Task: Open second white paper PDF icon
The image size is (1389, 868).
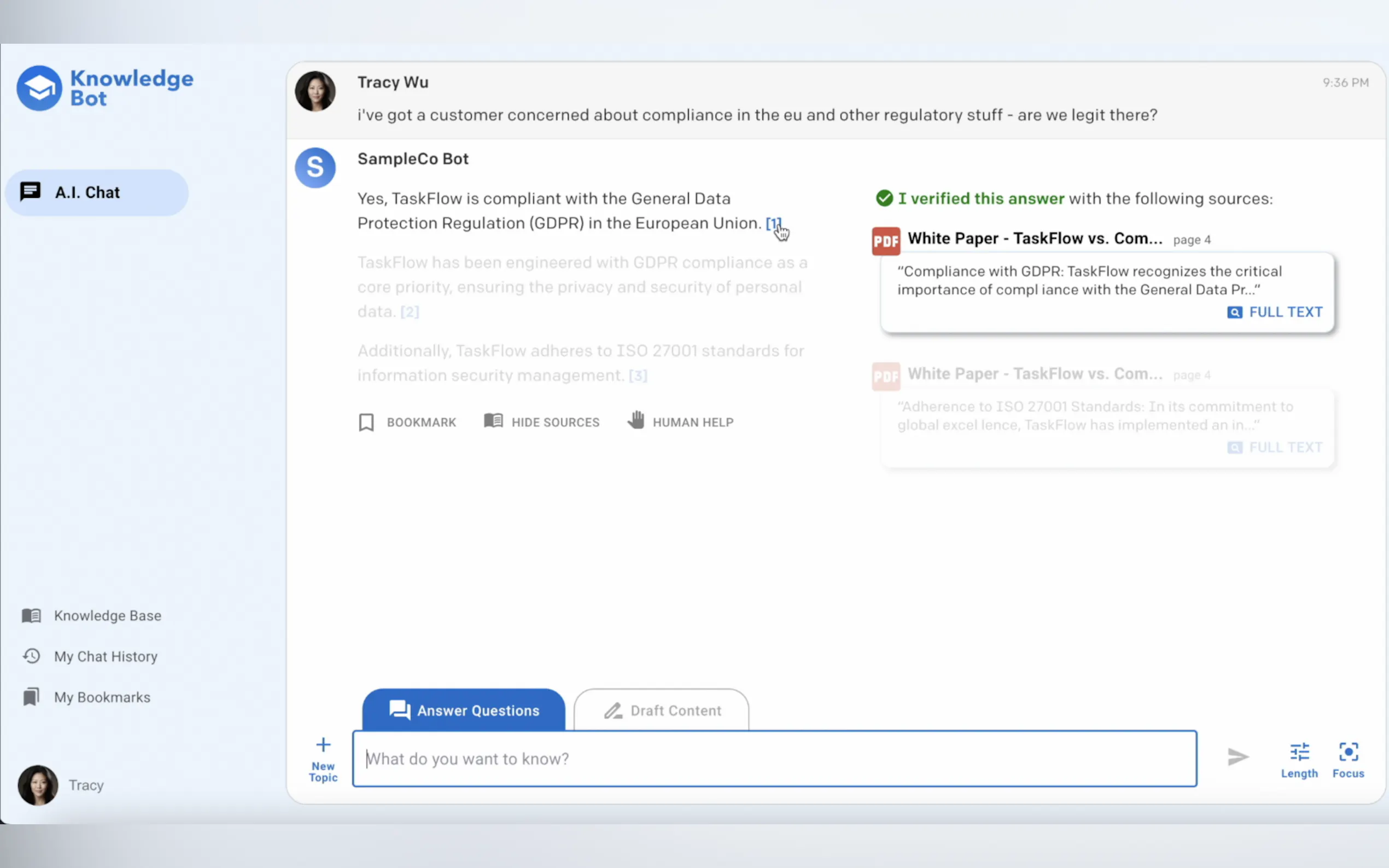Action: (886, 376)
